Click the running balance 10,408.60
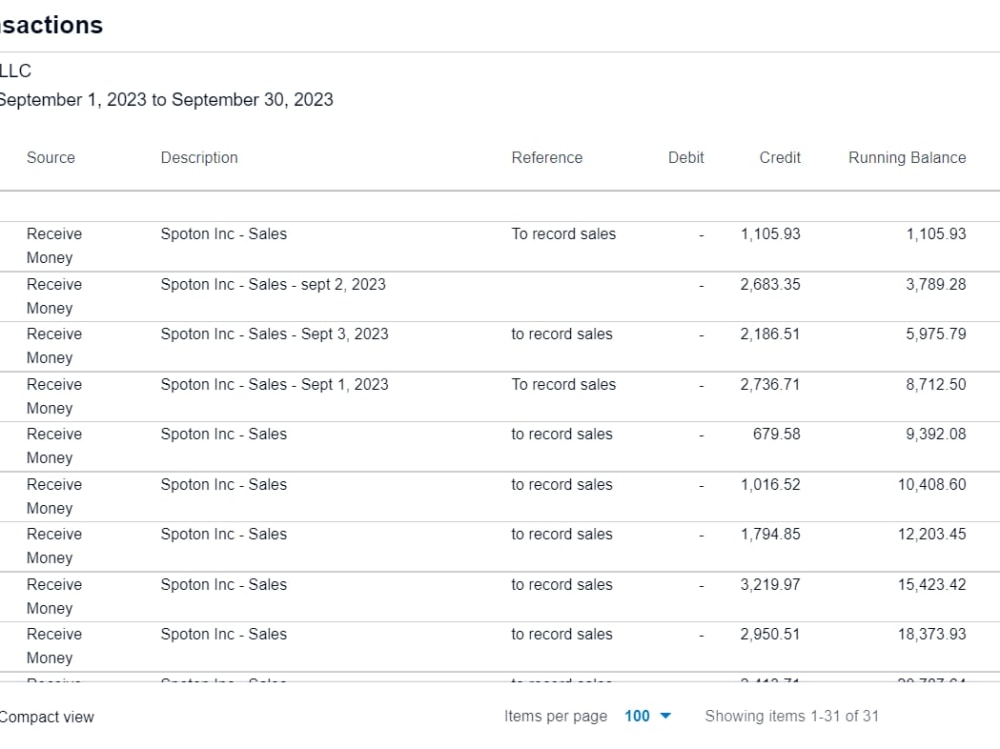Image resolution: width=1000 pixels, height=749 pixels. pyautogui.click(x=932, y=484)
